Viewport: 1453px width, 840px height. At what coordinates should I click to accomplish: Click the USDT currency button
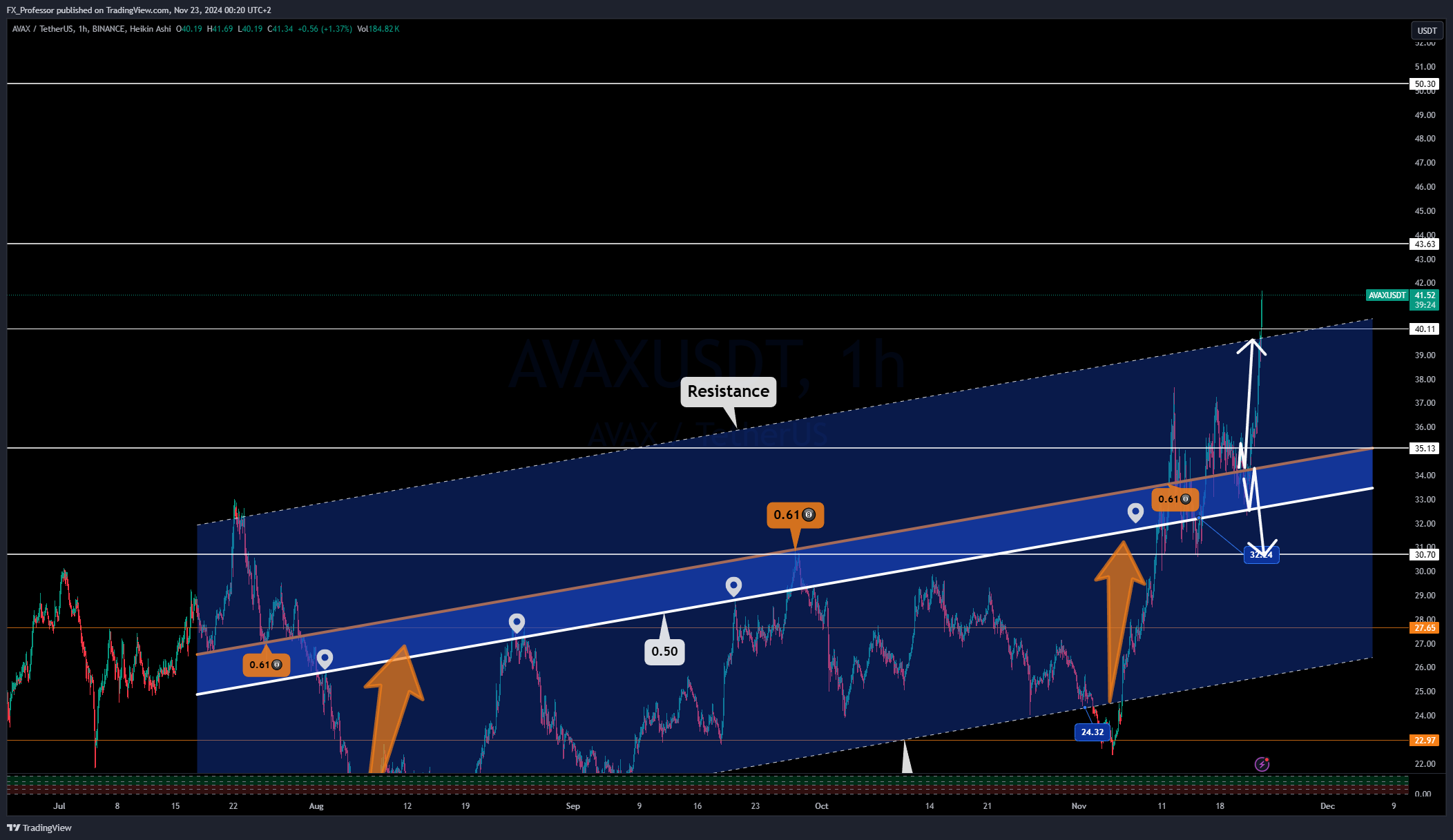(1427, 30)
